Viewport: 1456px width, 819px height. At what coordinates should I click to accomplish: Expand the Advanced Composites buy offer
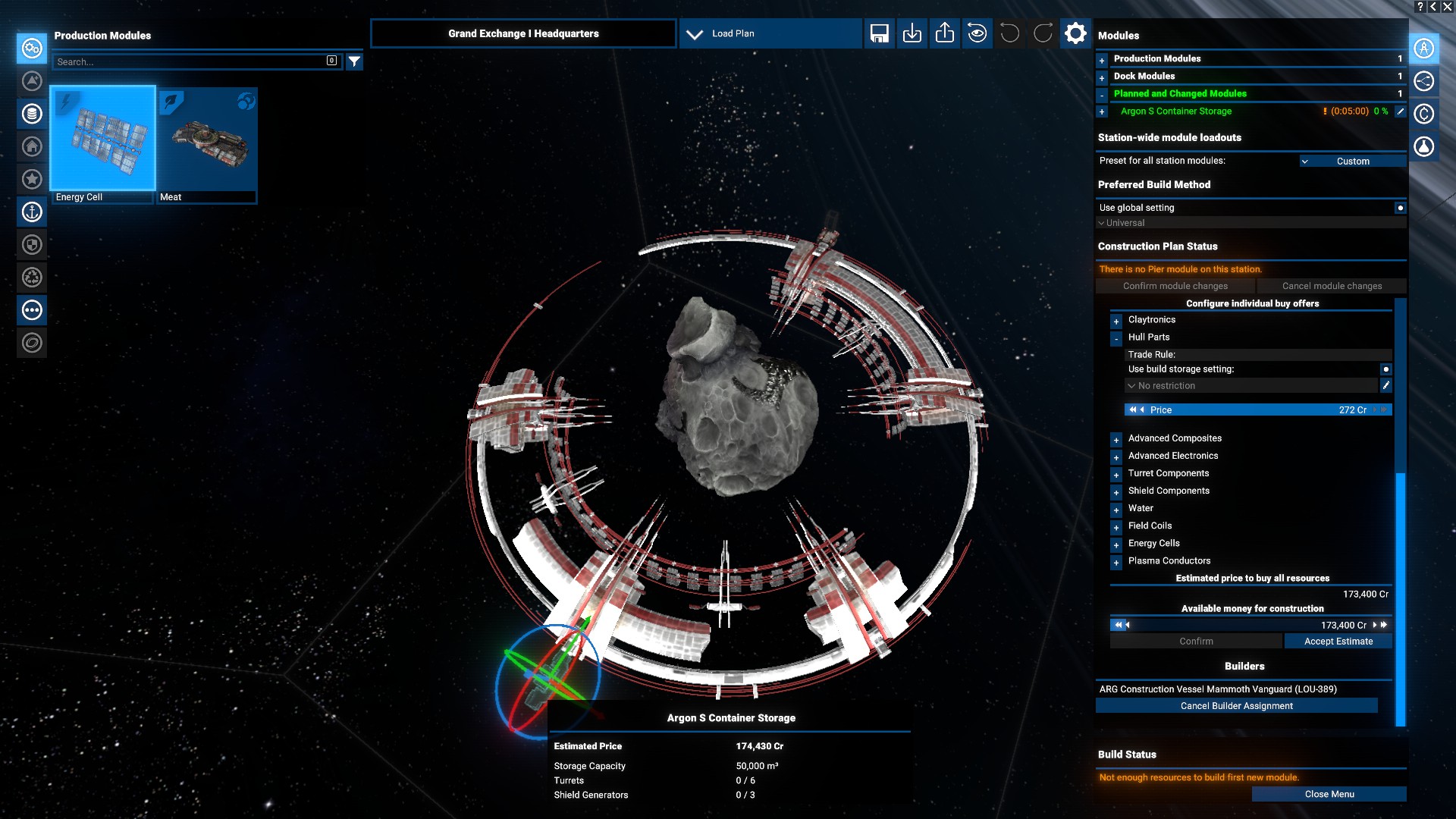(x=1116, y=440)
